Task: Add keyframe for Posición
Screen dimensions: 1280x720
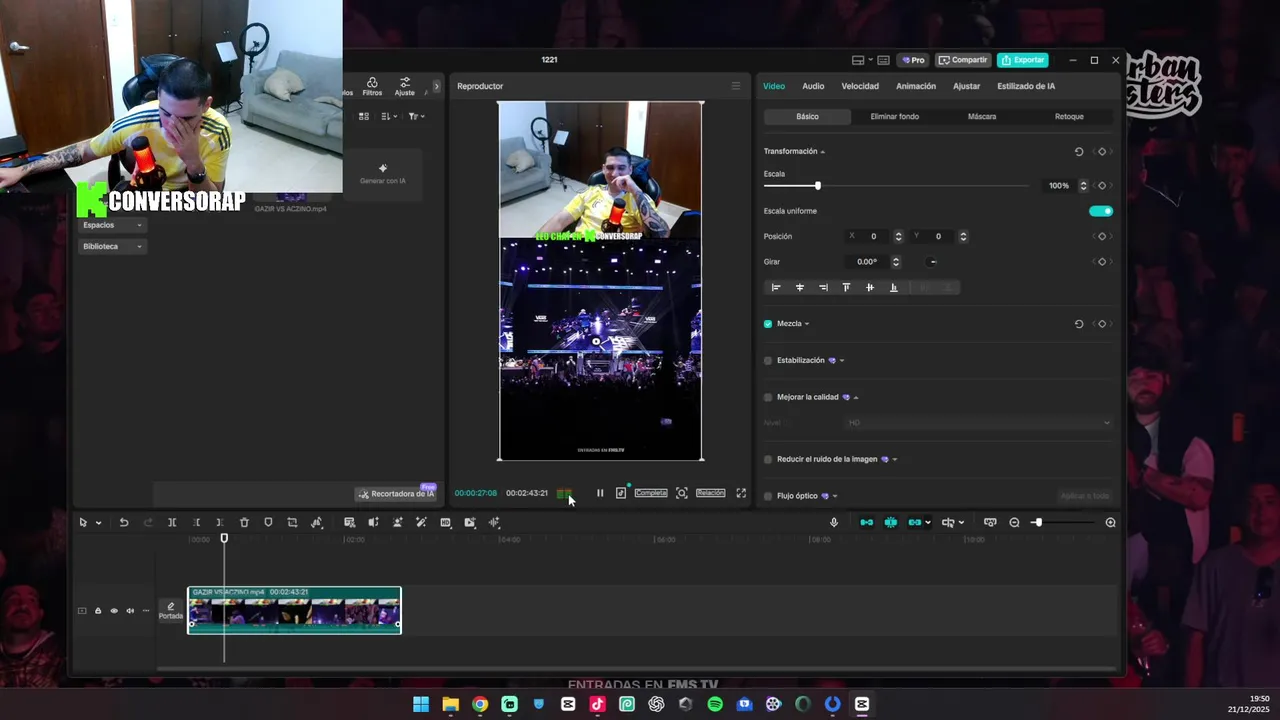Action: point(1102,237)
